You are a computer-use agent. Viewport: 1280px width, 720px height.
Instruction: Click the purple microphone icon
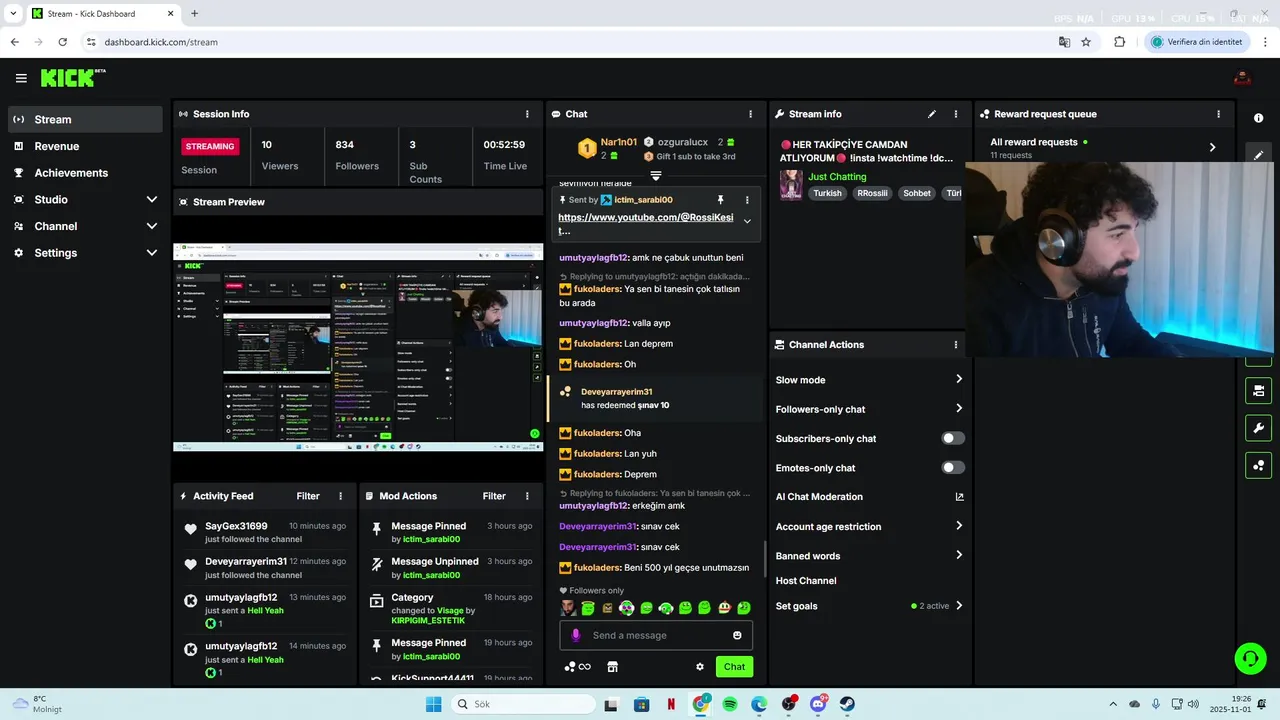pos(575,635)
